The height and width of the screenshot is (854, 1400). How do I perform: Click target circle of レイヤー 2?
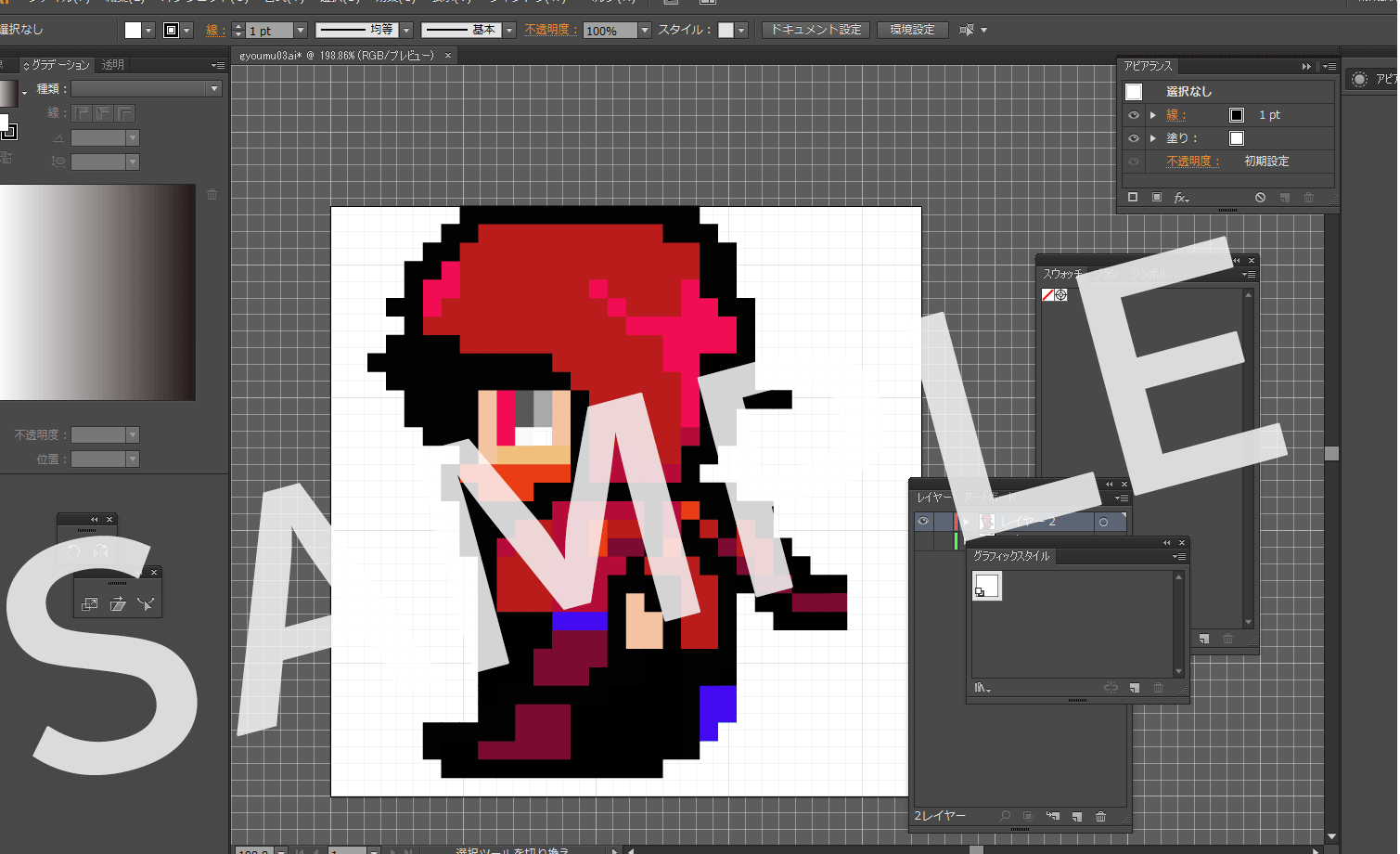(1103, 523)
